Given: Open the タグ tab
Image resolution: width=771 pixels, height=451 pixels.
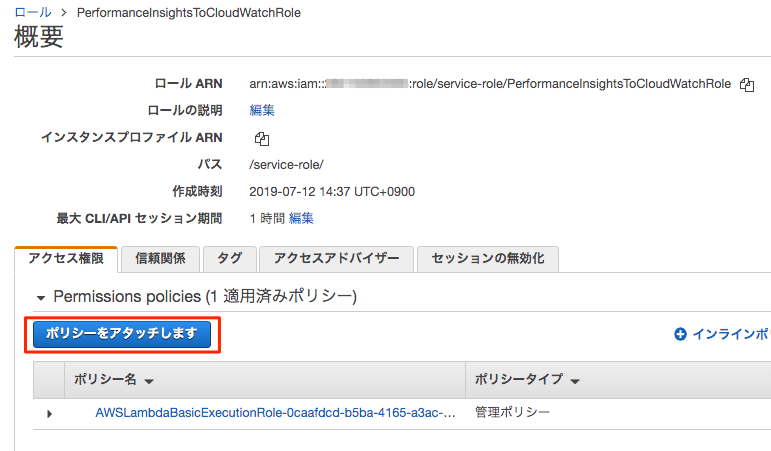Looking at the screenshot, I should tap(230, 259).
